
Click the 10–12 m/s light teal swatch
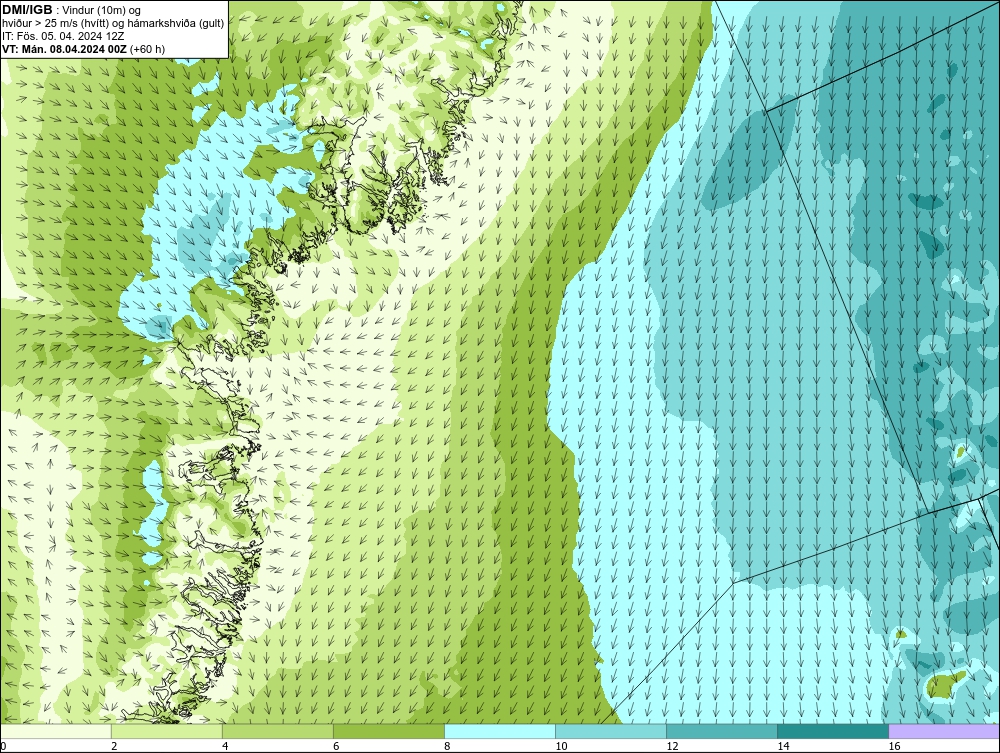(x=611, y=731)
